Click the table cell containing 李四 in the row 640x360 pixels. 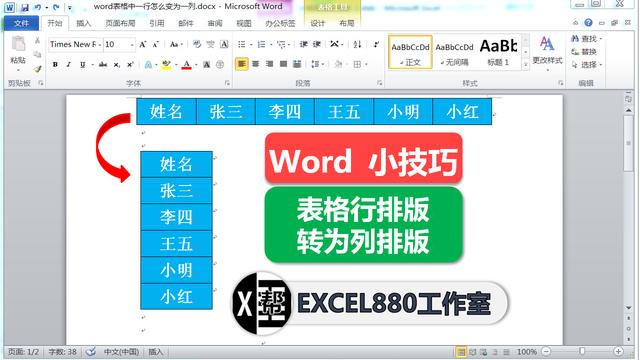pos(284,111)
